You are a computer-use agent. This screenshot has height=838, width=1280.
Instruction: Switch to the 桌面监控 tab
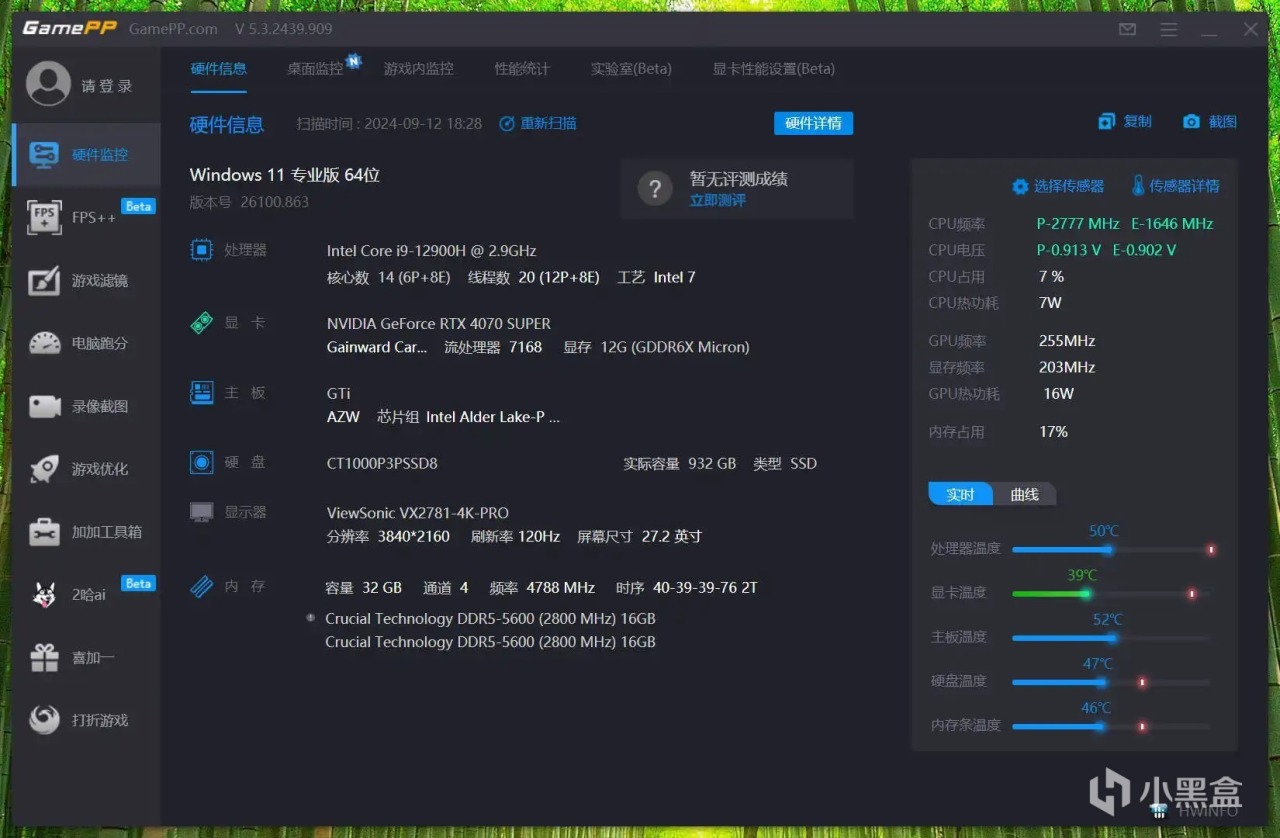click(x=315, y=69)
